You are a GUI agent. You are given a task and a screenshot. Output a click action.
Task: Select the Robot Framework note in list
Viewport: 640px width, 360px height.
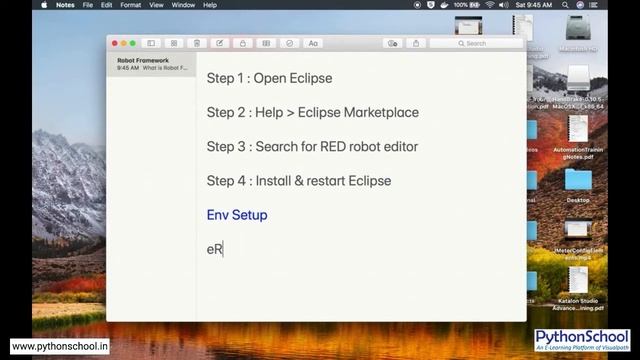[151, 64]
